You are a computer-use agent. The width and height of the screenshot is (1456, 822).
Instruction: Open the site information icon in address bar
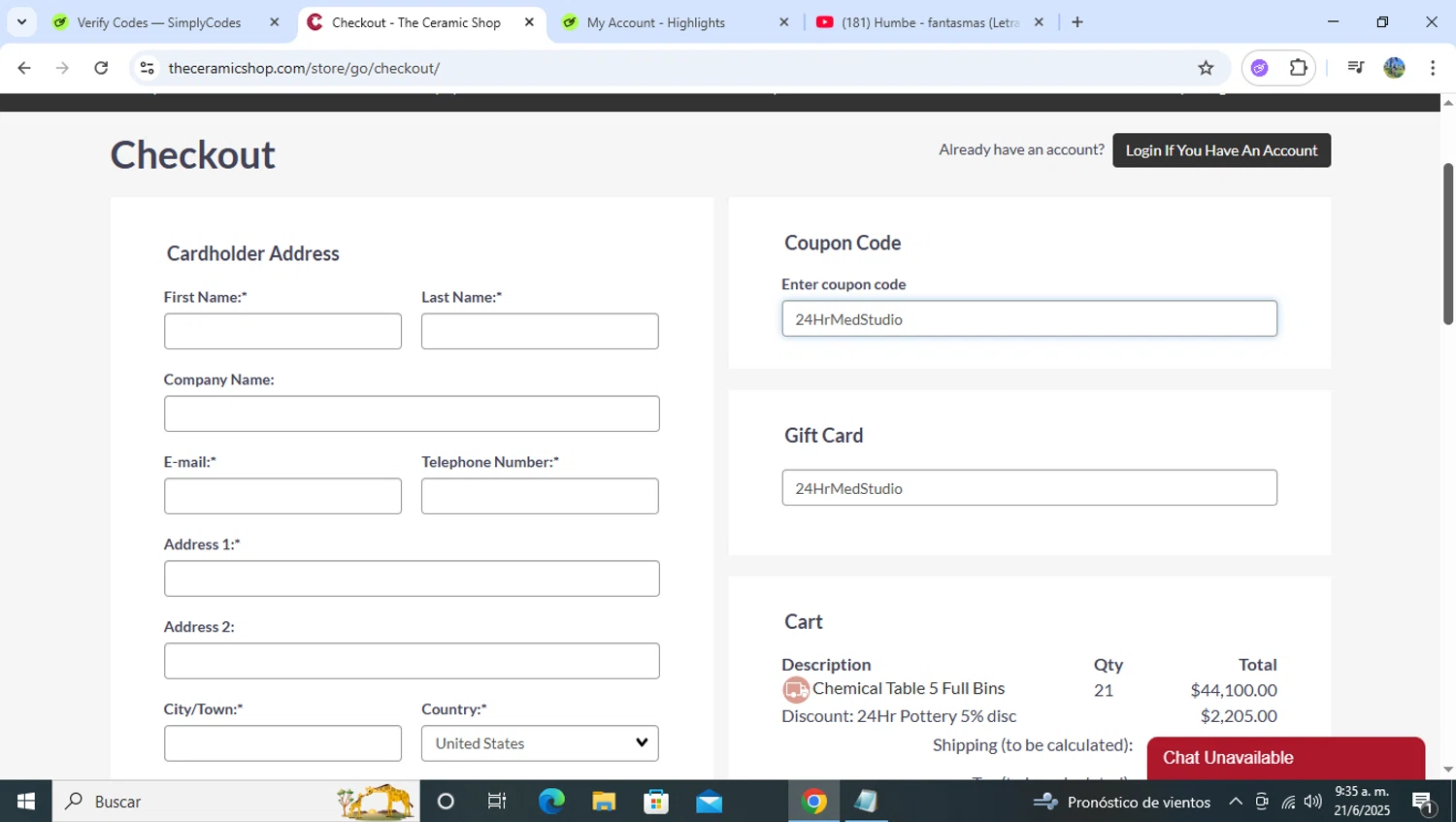[148, 68]
